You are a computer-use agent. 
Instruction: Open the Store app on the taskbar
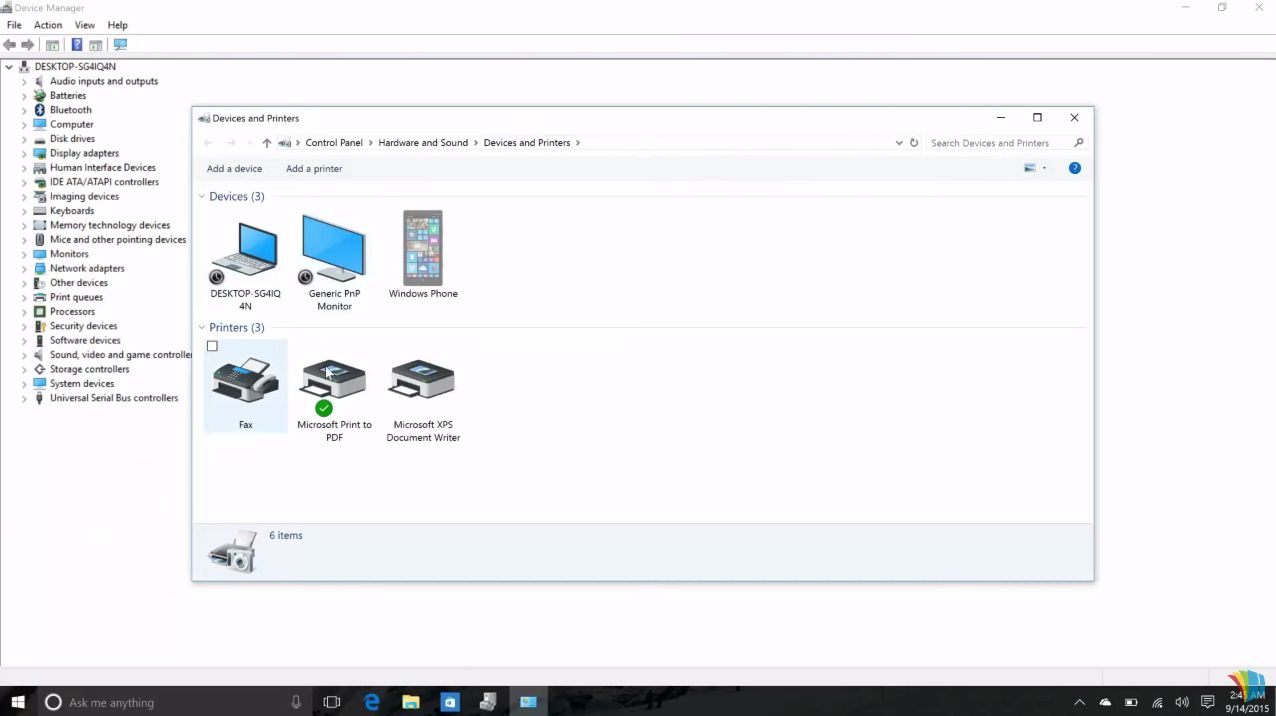[449, 702]
